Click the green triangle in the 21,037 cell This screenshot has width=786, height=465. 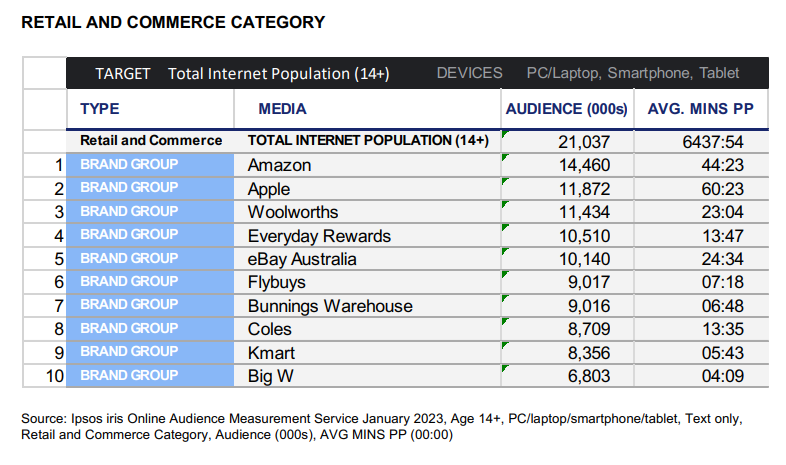click(505, 133)
